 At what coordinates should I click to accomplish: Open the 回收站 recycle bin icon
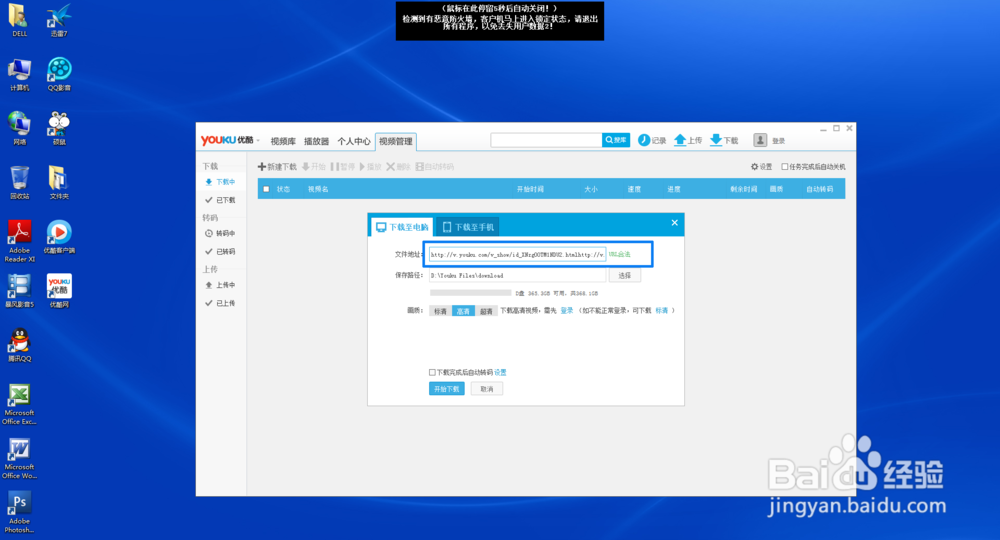19,183
